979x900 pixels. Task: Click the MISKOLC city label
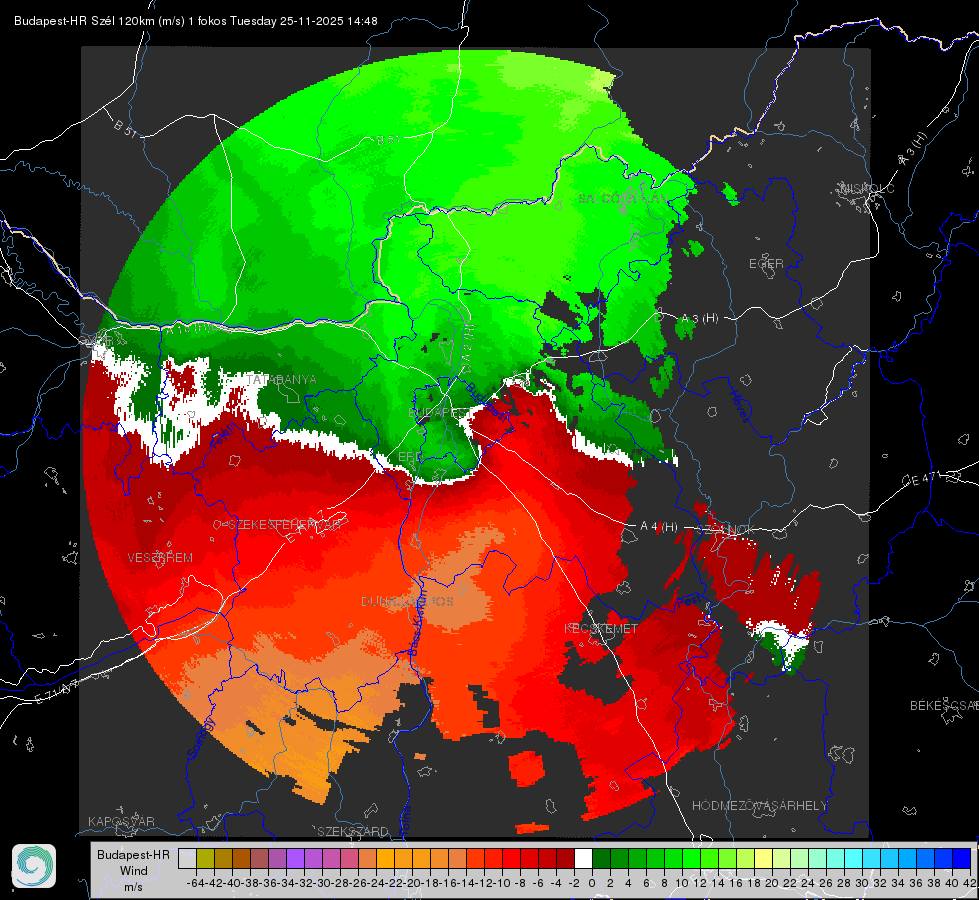(x=867, y=188)
